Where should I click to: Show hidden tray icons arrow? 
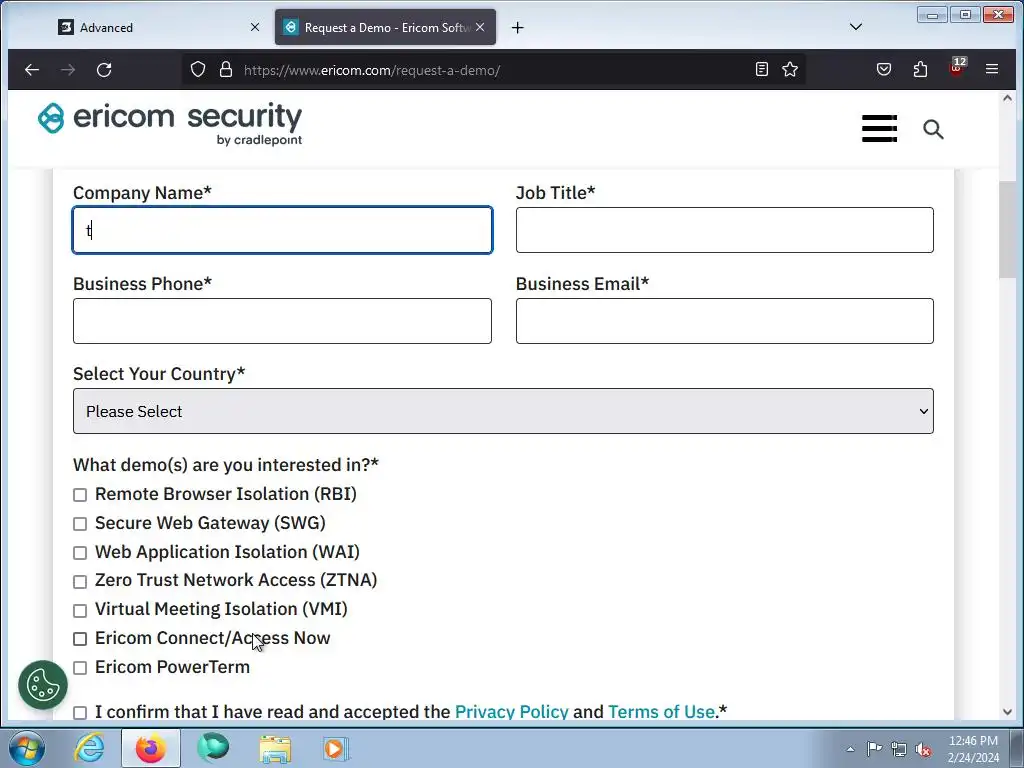(x=850, y=749)
